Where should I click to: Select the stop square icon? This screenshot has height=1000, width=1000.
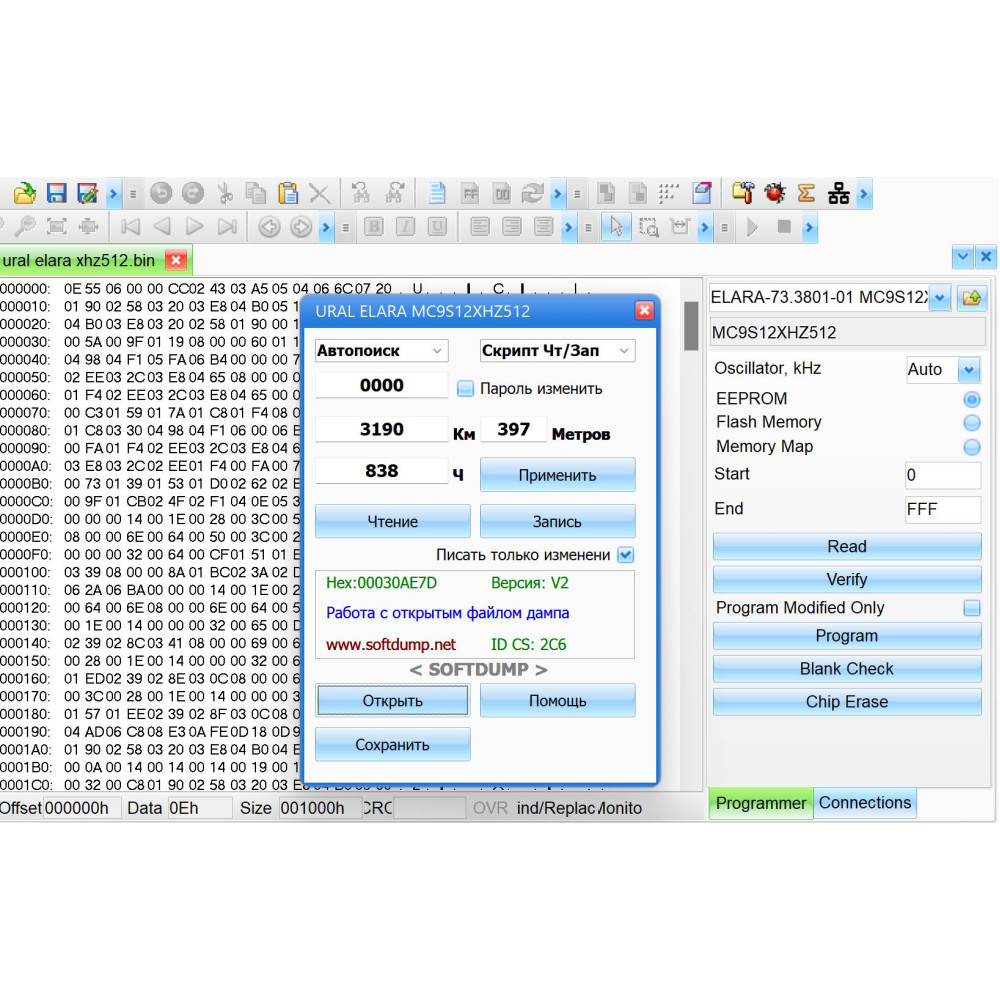click(x=784, y=226)
